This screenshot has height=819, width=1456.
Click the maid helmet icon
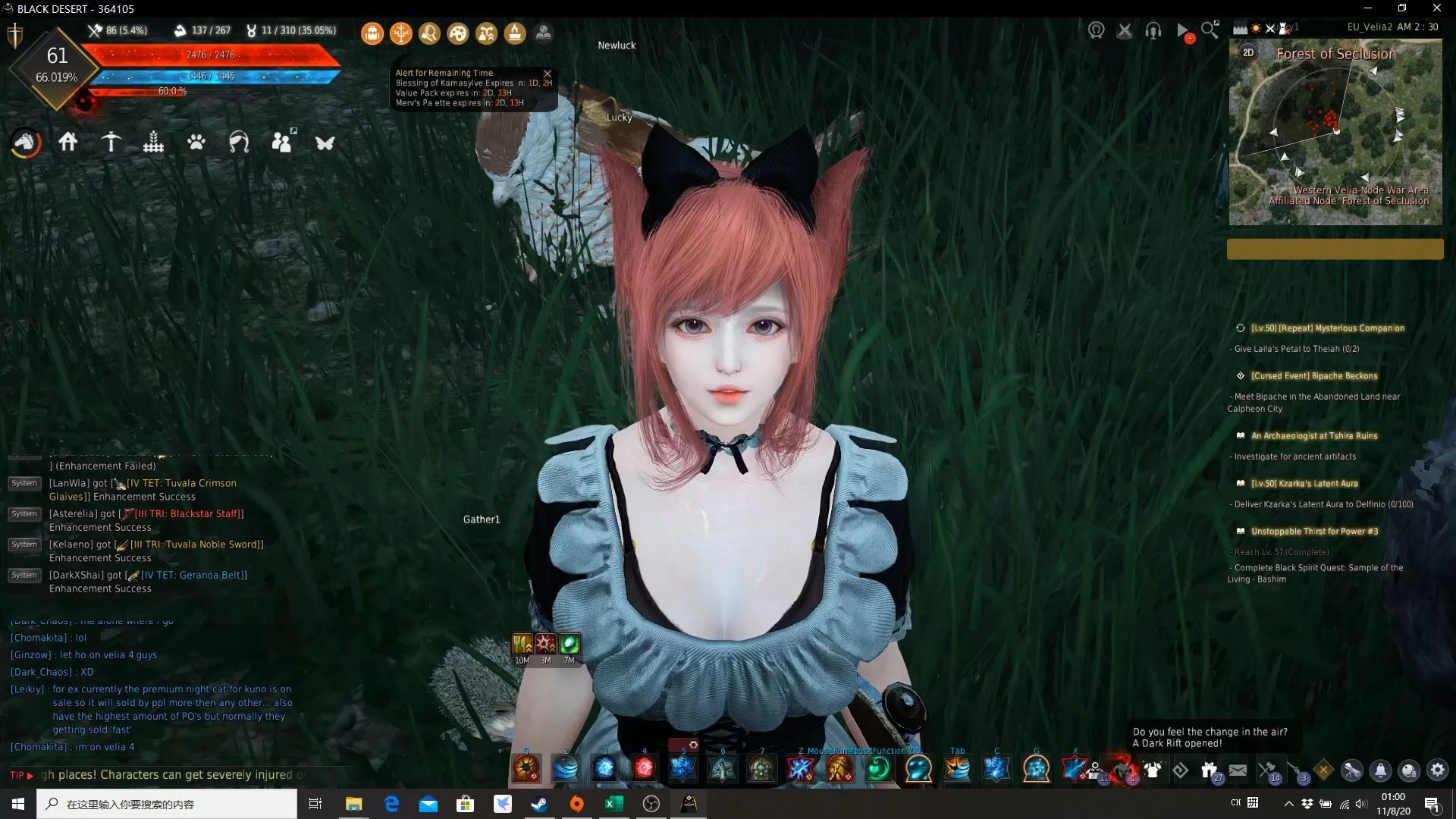pos(239,142)
